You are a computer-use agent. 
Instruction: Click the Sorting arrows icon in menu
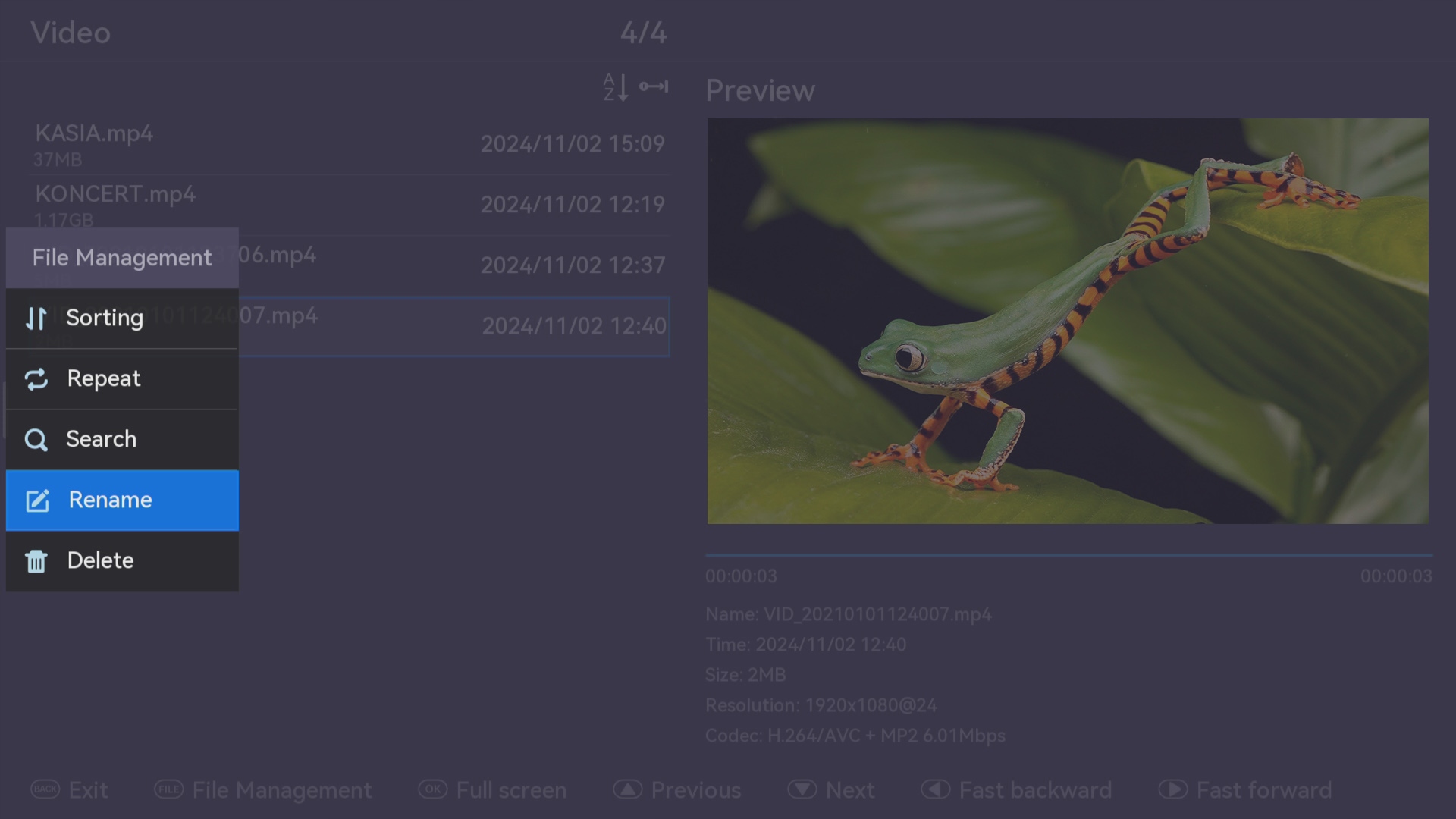(36, 318)
